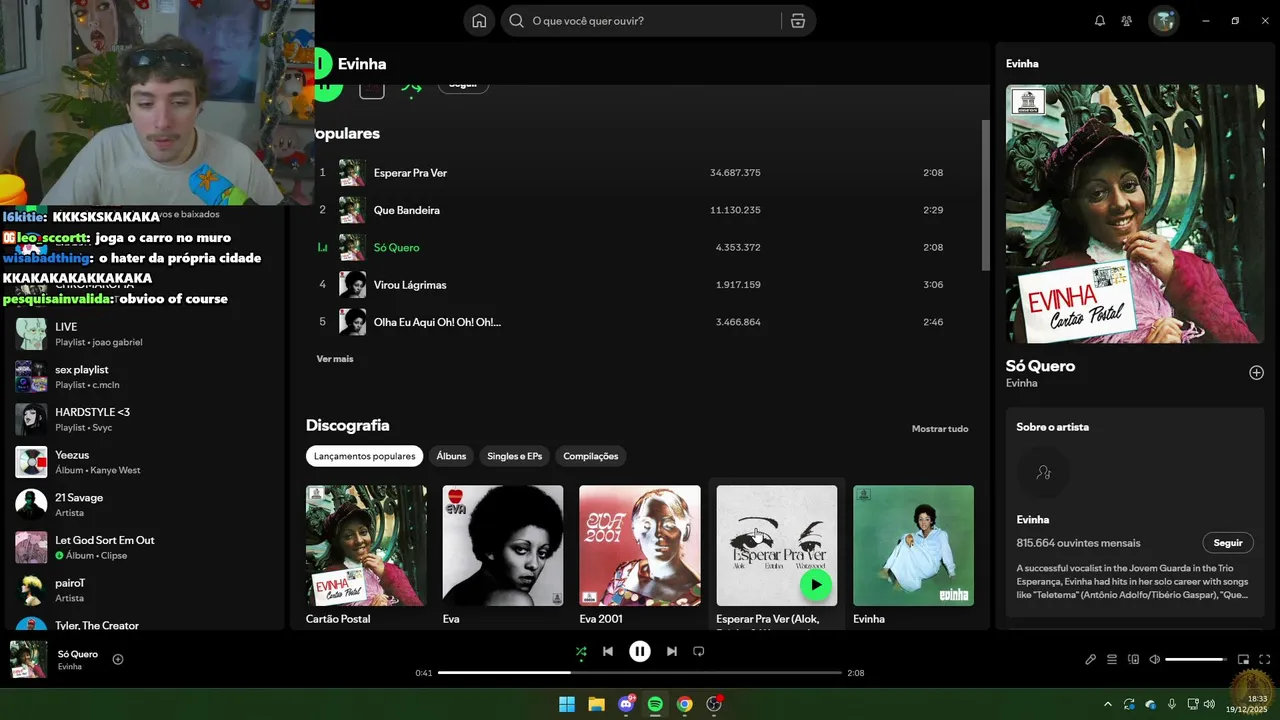Mute audio with the speaker icon
The image size is (1280, 720).
(x=1154, y=659)
